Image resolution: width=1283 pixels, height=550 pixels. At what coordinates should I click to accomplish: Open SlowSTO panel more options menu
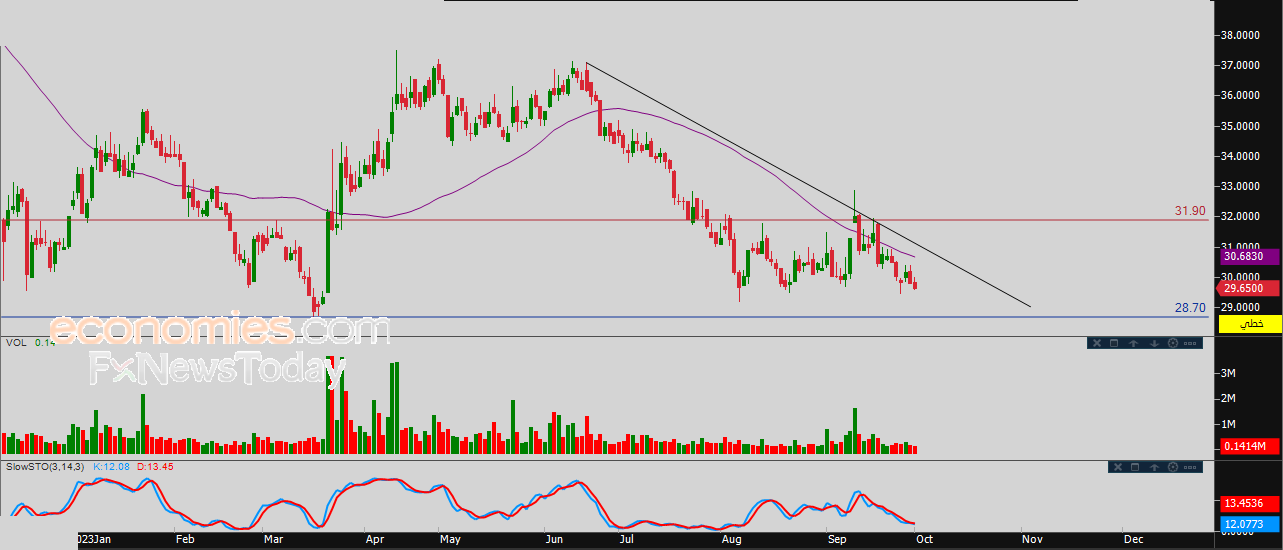1190,467
